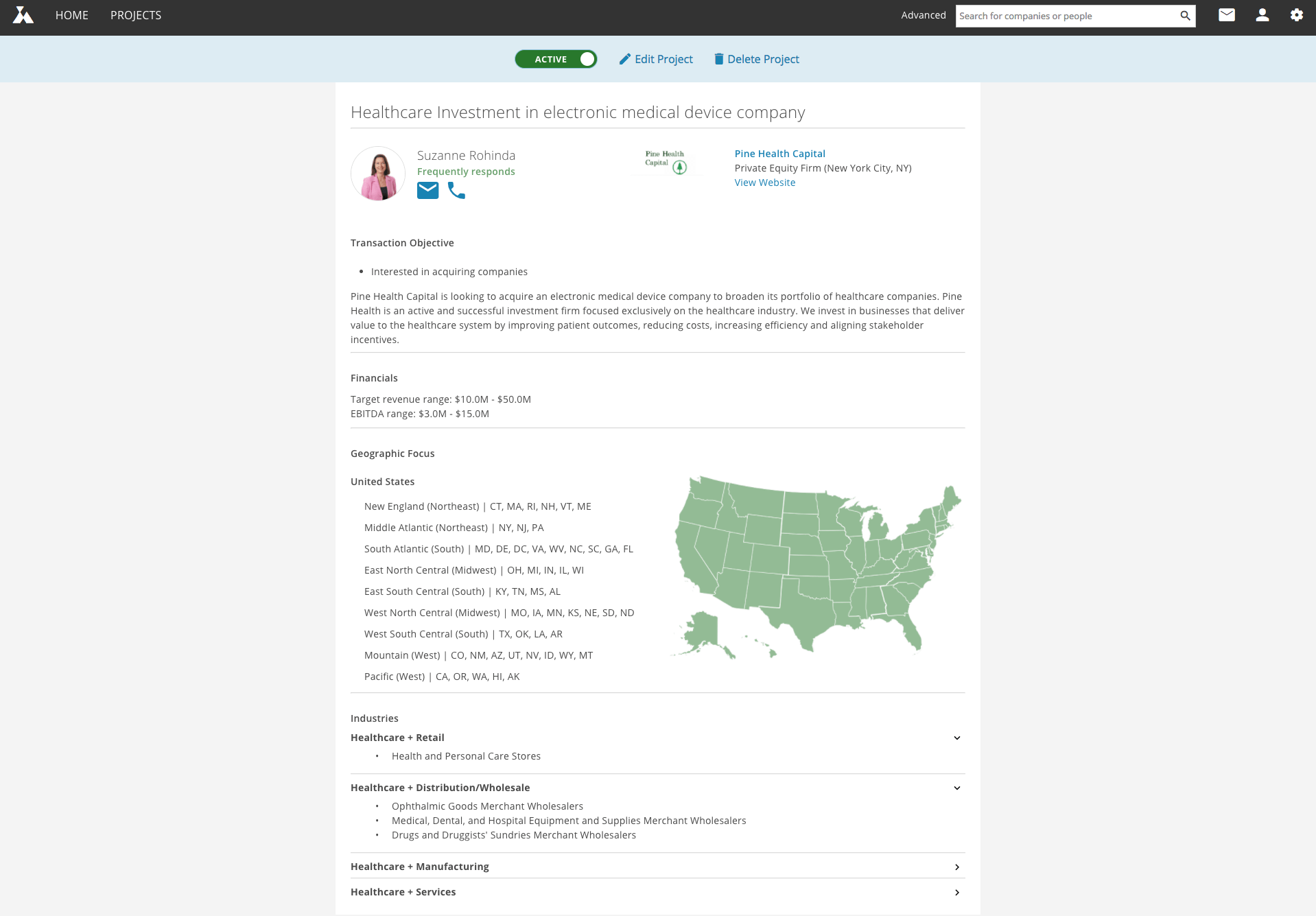Viewport: 1316px width, 916px height.
Task: Click the Target revenue range line
Action: tap(440, 399)
